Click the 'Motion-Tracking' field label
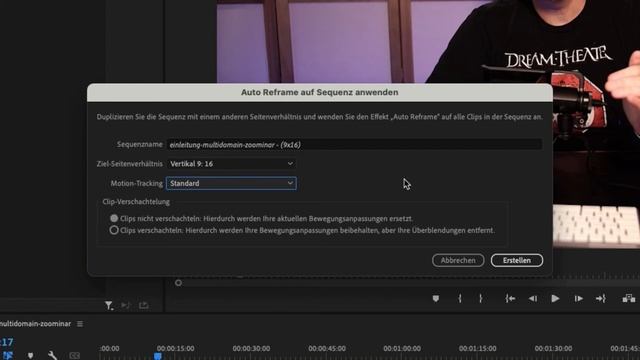The image size is (640, 360). [x=136, y=183]
